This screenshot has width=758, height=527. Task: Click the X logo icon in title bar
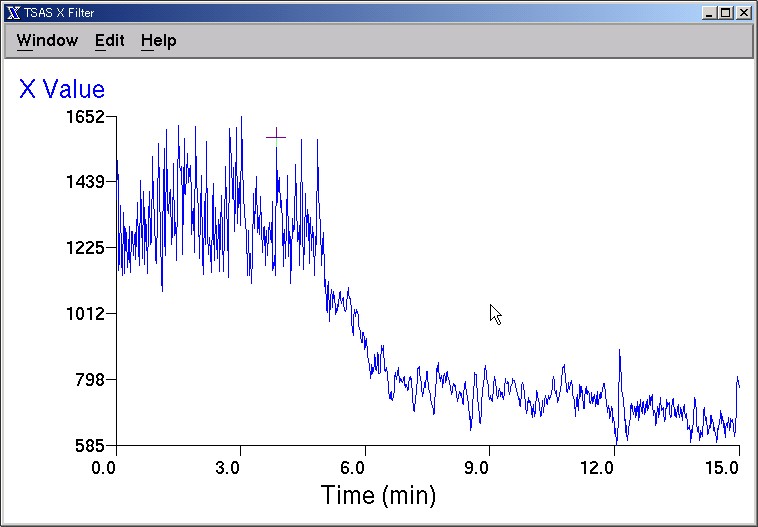(14, 13)
